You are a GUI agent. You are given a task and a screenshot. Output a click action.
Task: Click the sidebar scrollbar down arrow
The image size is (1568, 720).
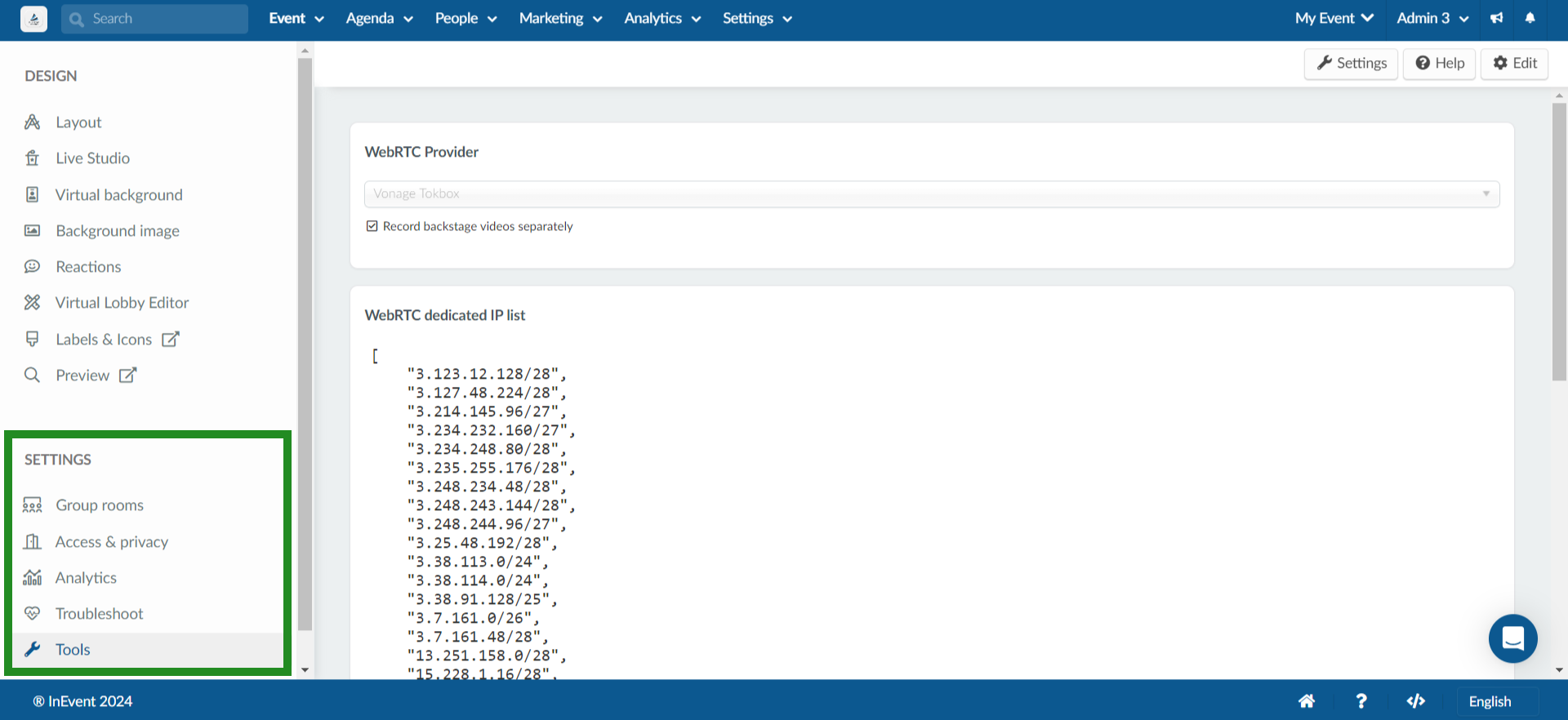[x=305, y=670]
